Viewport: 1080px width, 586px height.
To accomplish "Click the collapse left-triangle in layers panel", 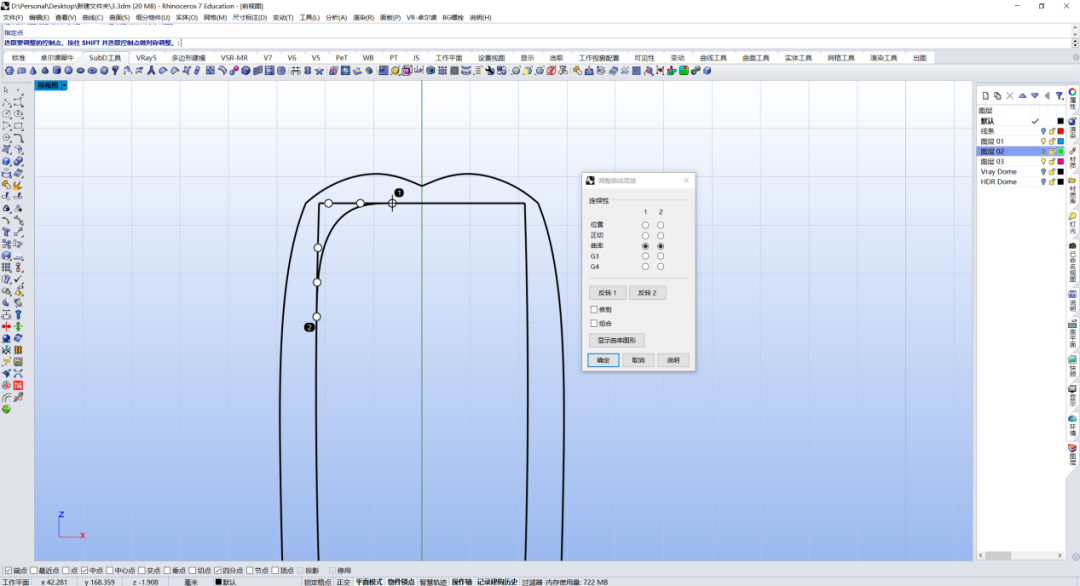I will click(1047, 96).
